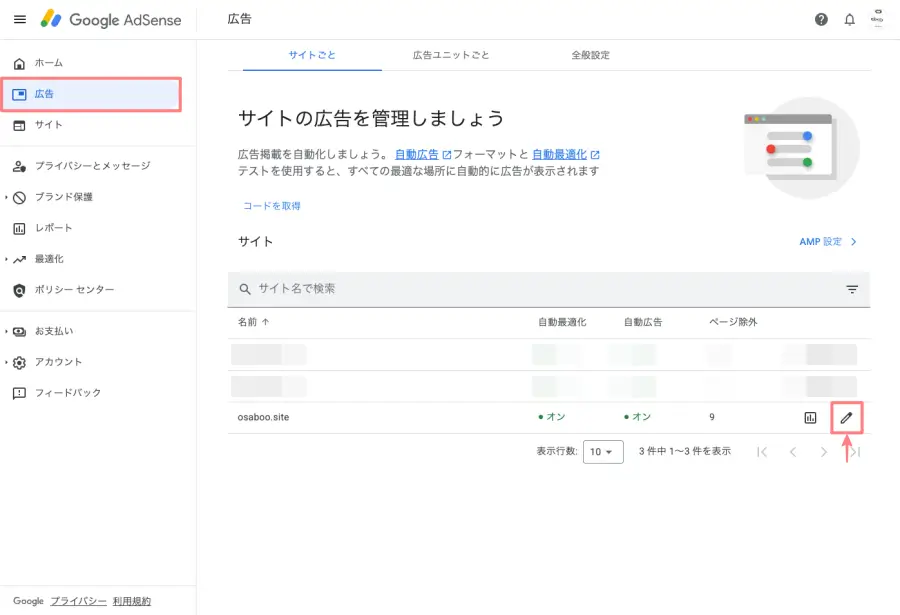Open the bar chart statistics icon for osaboo.site
This screenshot has height=615, width=900.
(810, 417)
